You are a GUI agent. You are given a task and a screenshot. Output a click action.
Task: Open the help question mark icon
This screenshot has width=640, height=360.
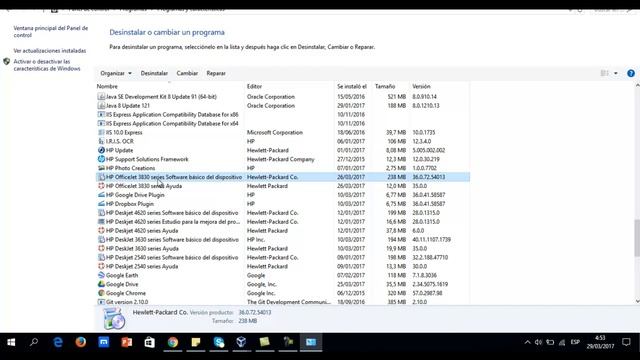631,73
